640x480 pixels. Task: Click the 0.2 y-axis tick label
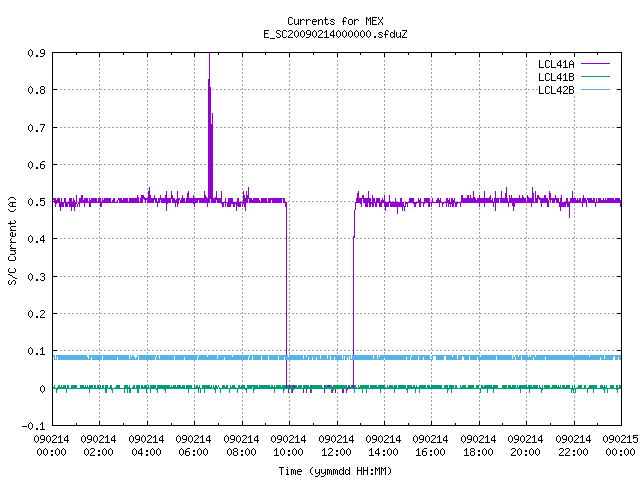pyautogui.click(x=37, y=314)
